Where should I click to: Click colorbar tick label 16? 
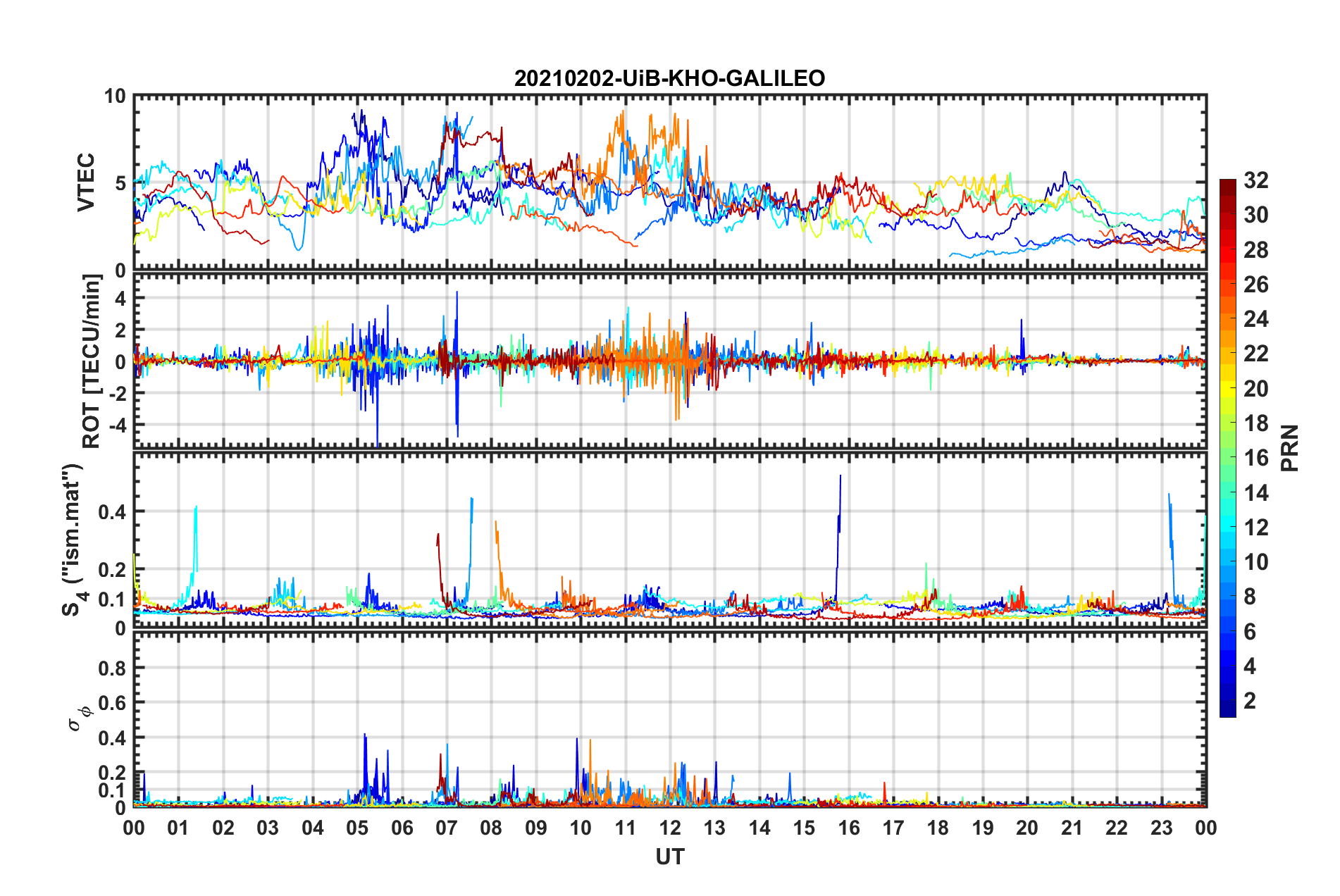pos(1255,458)
